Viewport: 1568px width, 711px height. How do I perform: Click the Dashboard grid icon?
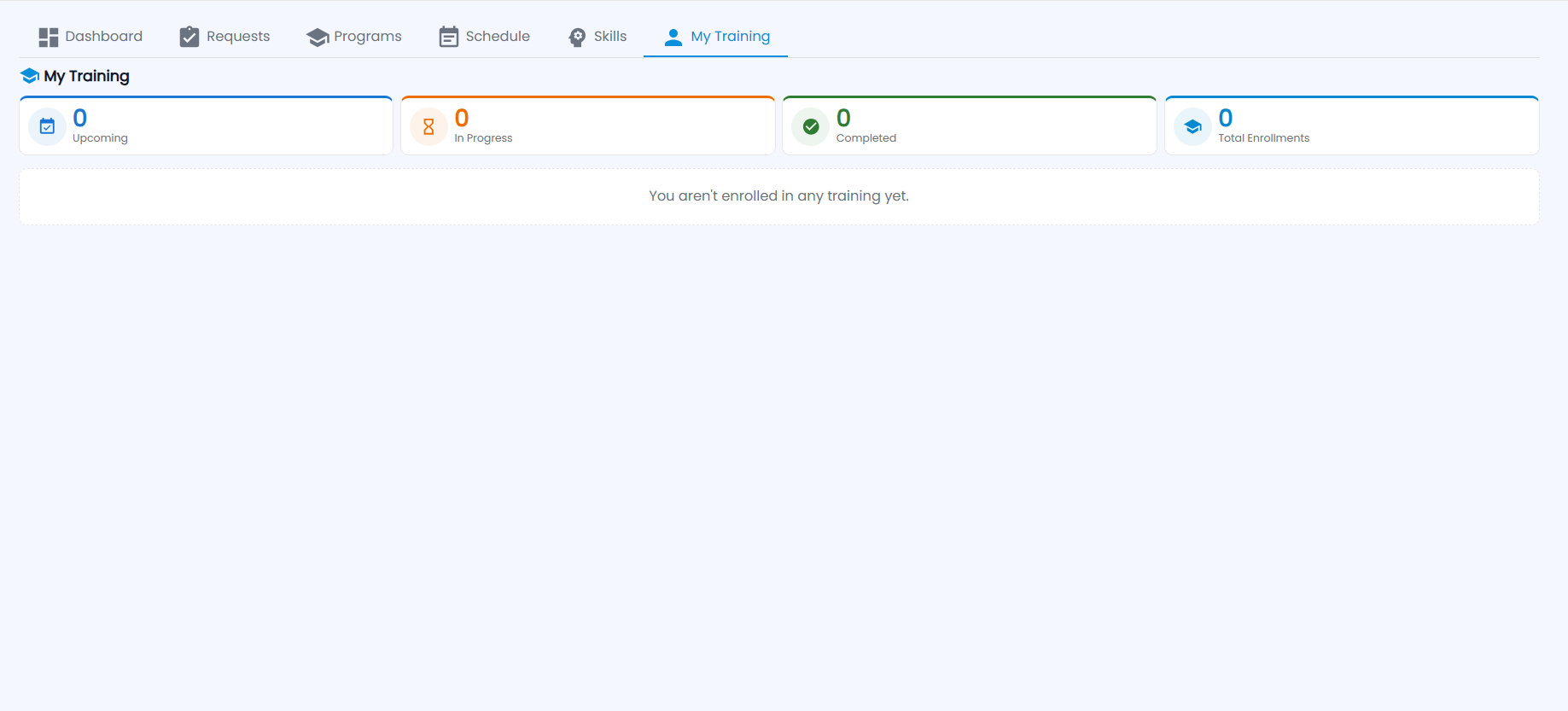49,37
